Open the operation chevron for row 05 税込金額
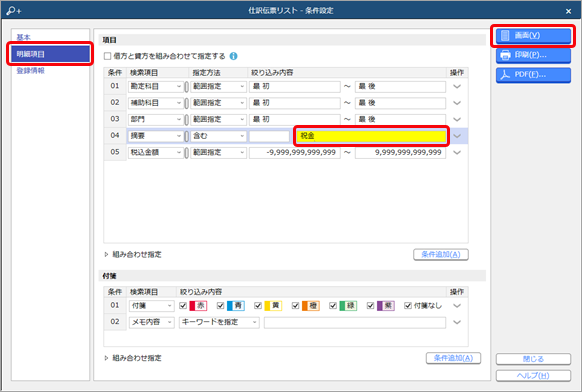Image resolution: width=582 pixels, height=392 pixels. pos(457,153)
